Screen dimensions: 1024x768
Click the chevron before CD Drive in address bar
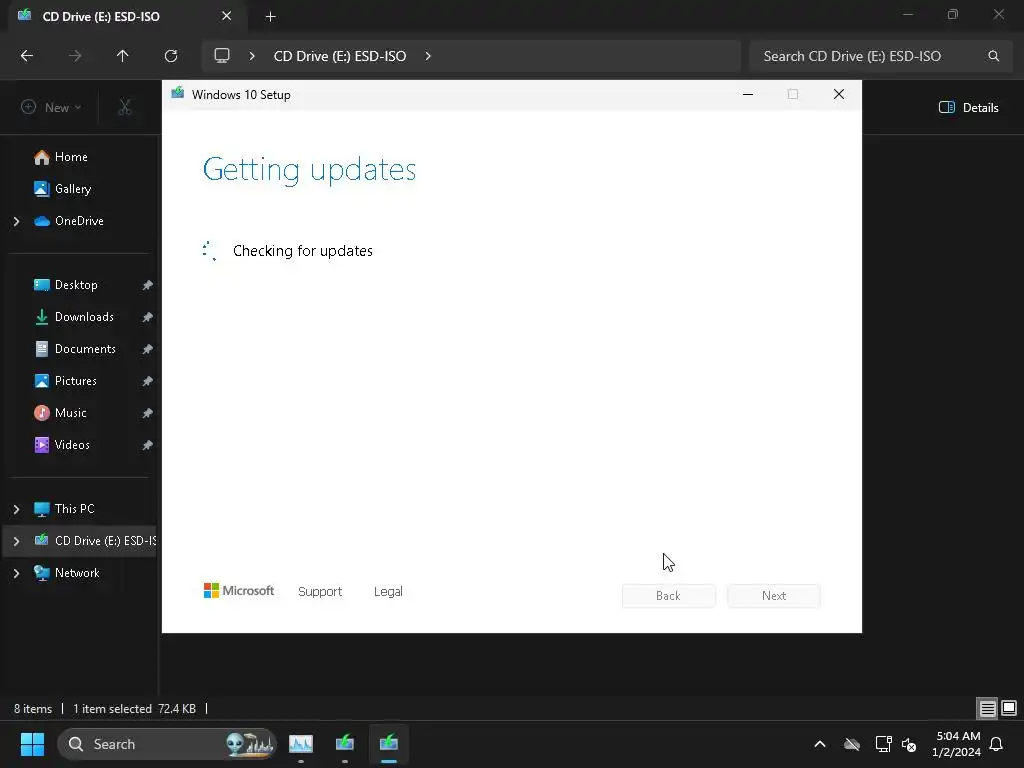coord(252,56)
